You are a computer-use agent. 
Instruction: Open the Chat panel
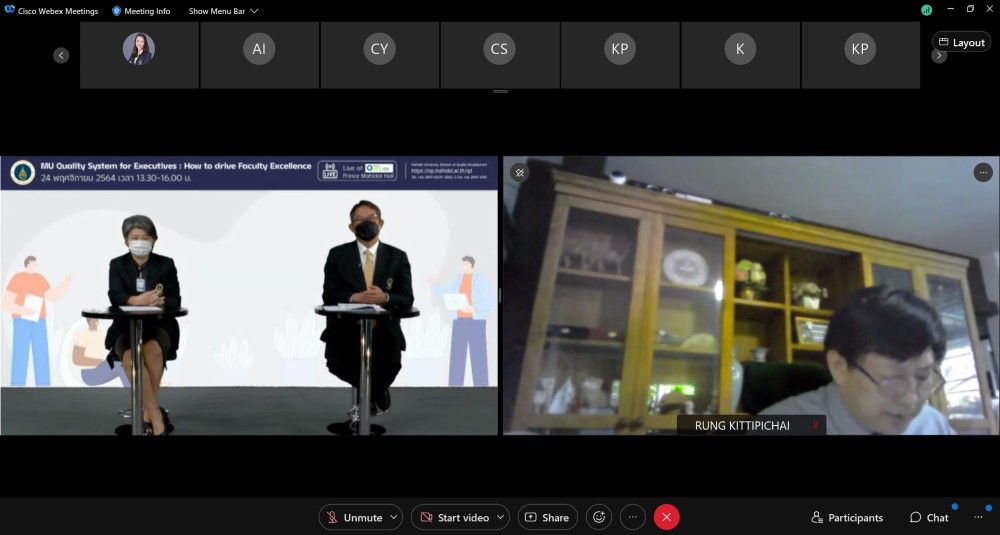pyautogui.click(x=929, y=517)
